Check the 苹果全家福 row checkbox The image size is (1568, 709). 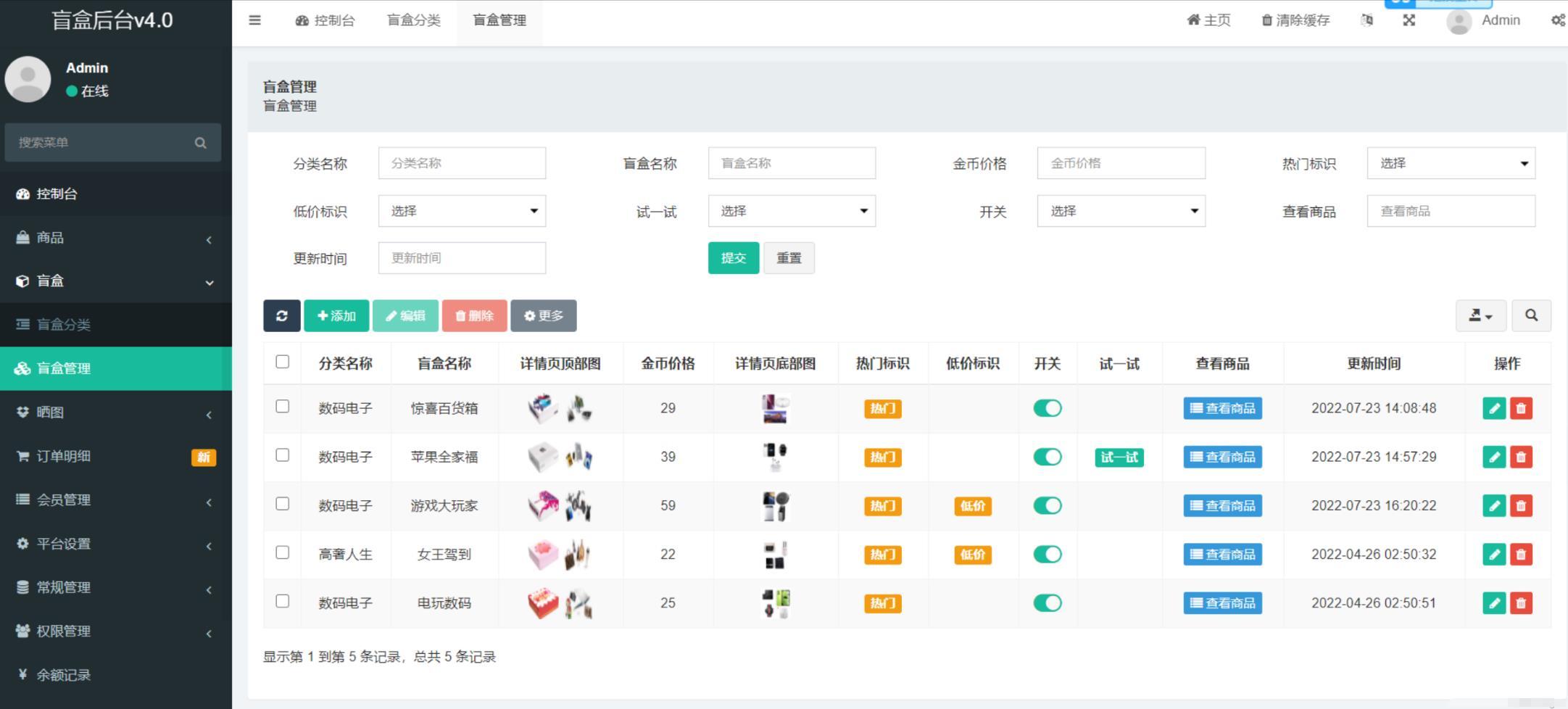click(283, 455)
